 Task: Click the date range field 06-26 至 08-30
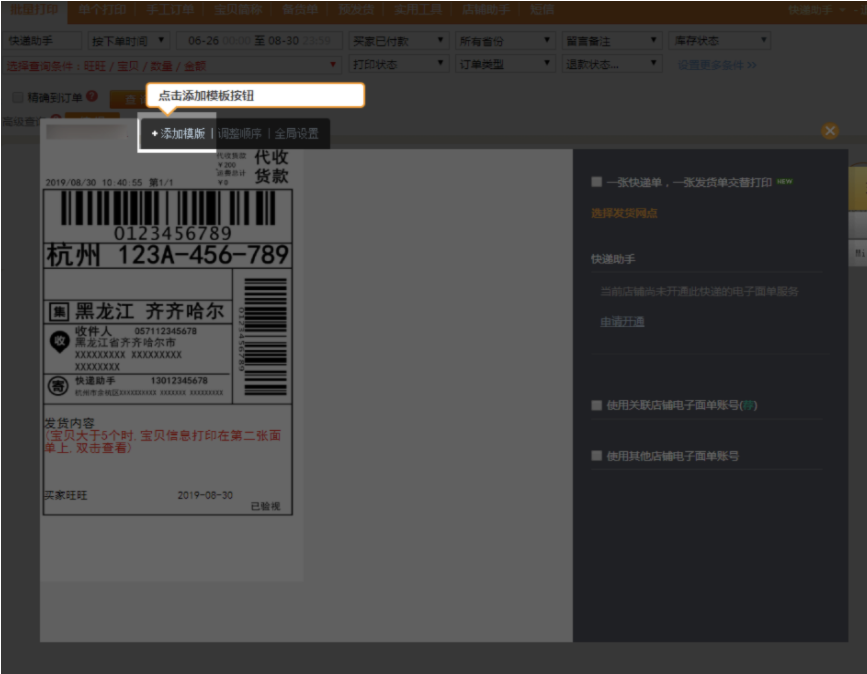tap(259, 41)
